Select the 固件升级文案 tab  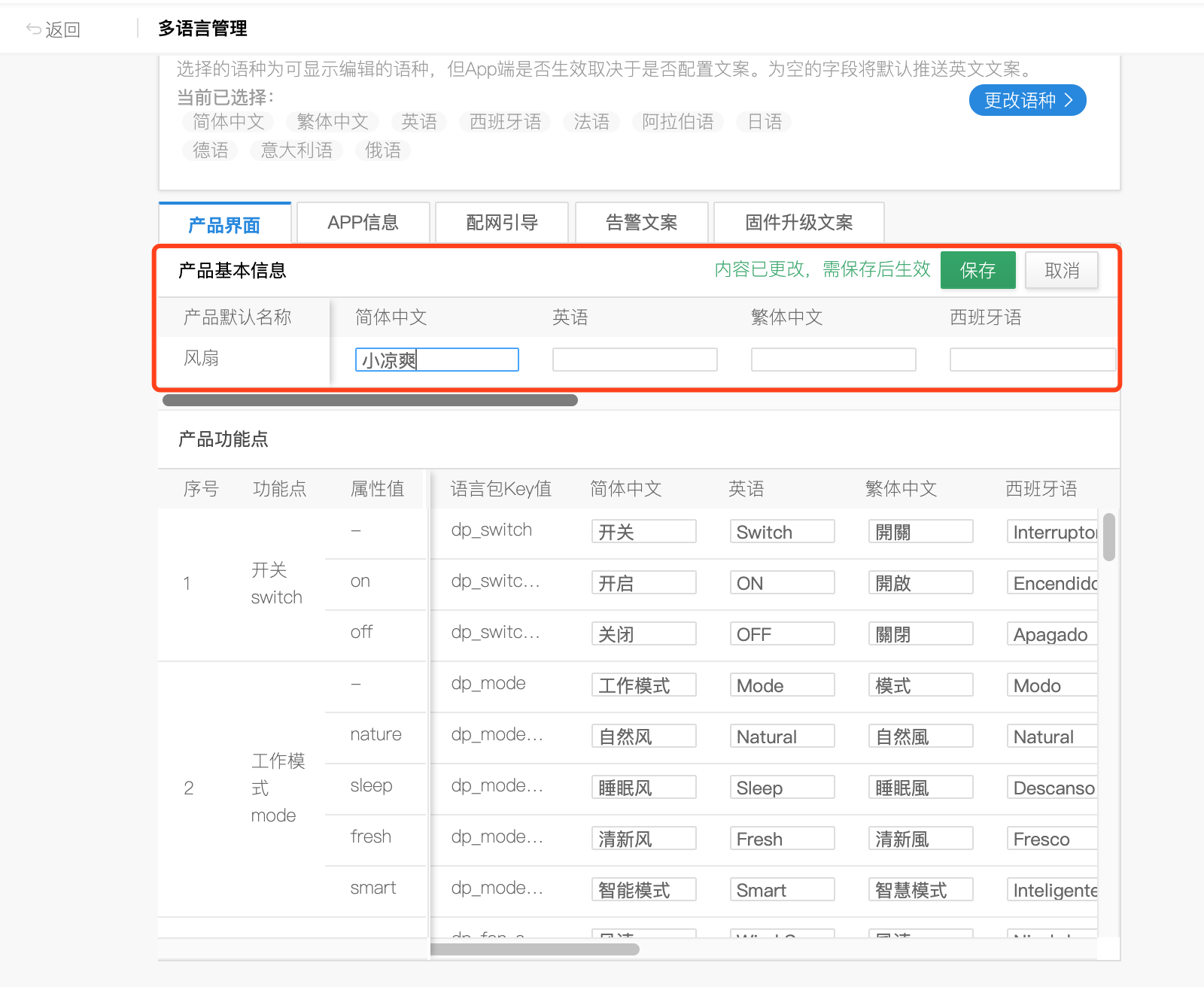(799, 223)
